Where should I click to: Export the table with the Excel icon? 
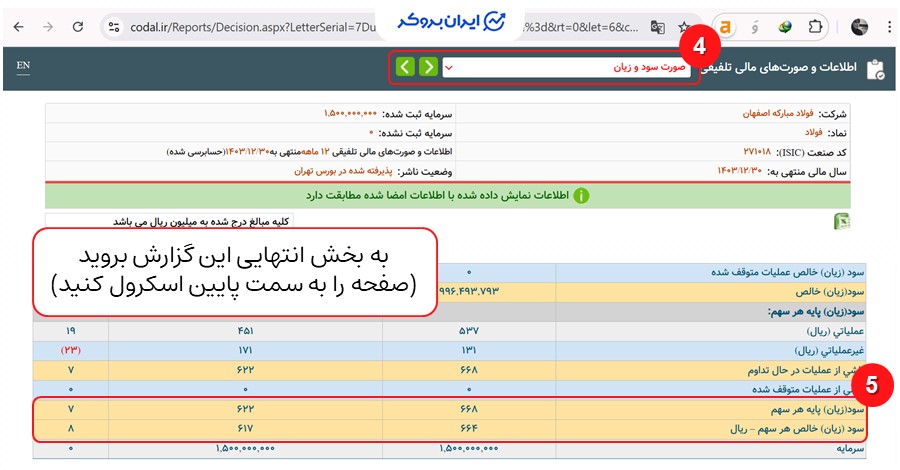click(841, 221)
